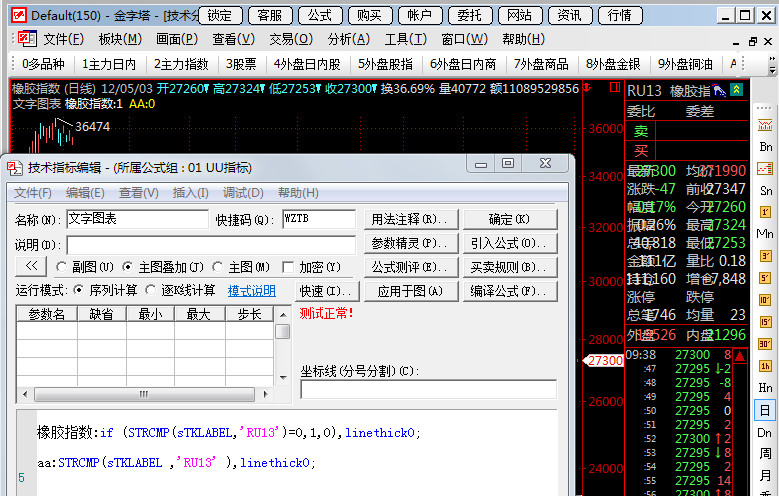This screenshot has width=779, height=496.
Task: Open the 5外盘股指 tab
Action: pyautogui.click(x=385, y=63)
